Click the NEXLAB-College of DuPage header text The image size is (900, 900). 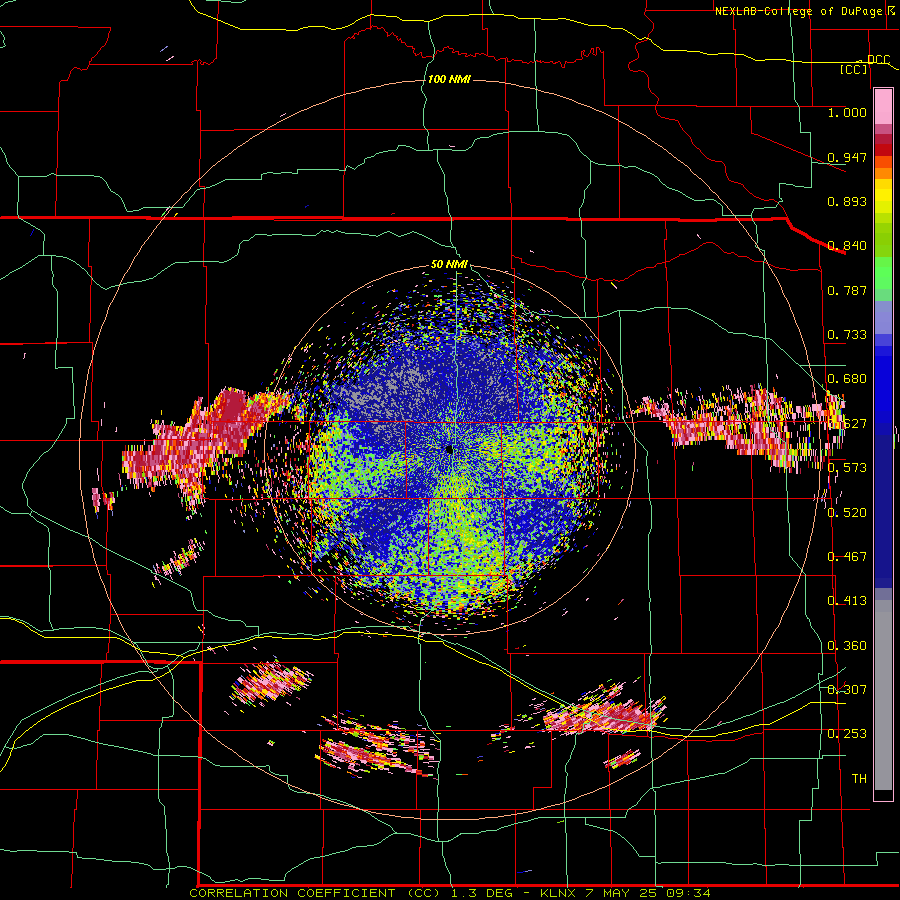pos(798,11)
